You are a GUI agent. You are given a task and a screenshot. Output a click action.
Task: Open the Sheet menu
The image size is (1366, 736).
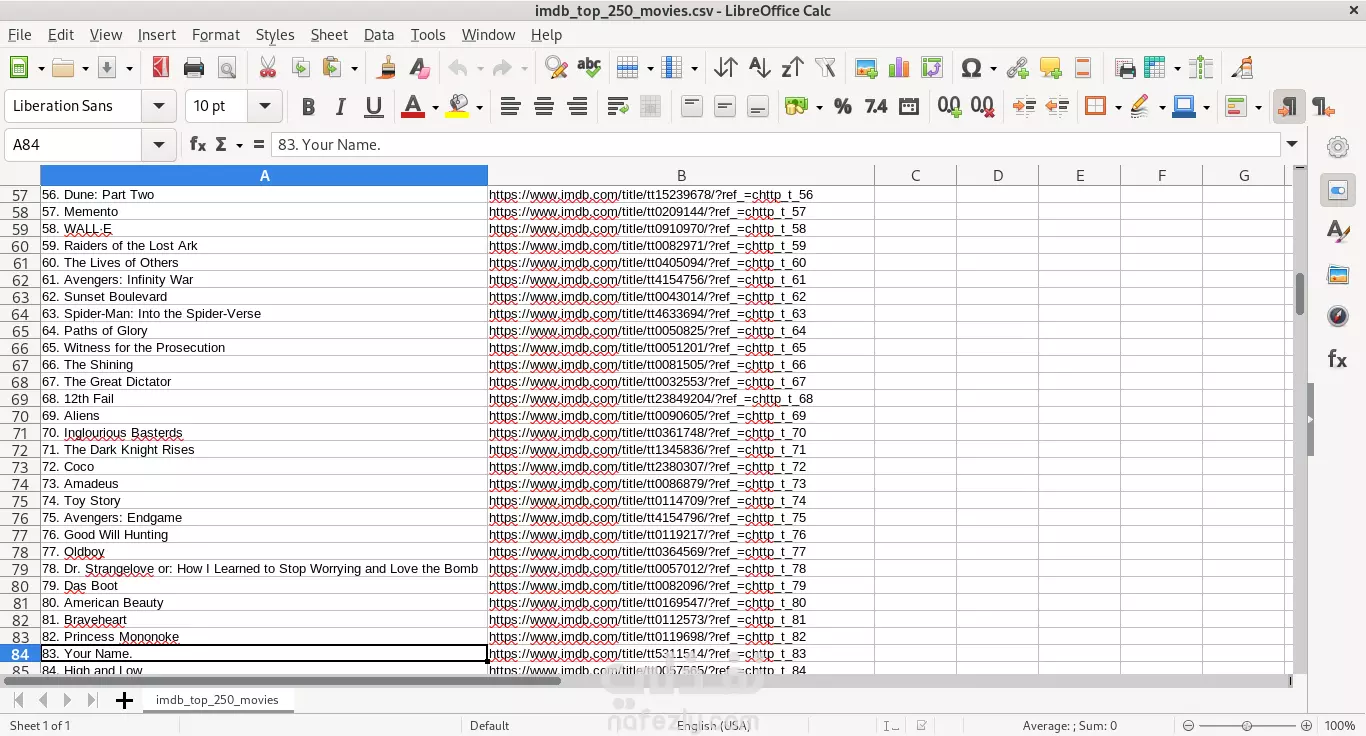[329, 34]
